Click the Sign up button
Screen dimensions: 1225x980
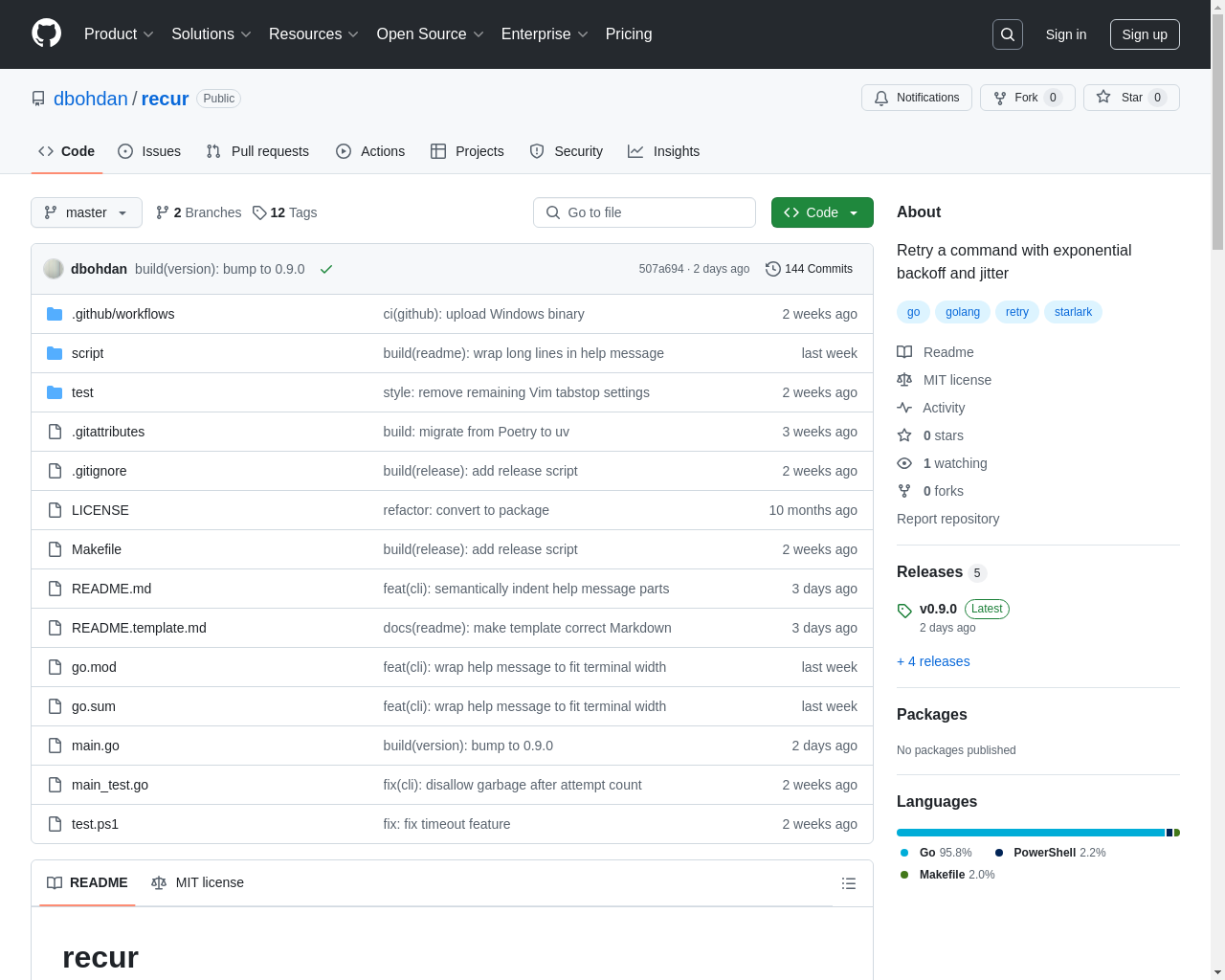[1145, 34]
